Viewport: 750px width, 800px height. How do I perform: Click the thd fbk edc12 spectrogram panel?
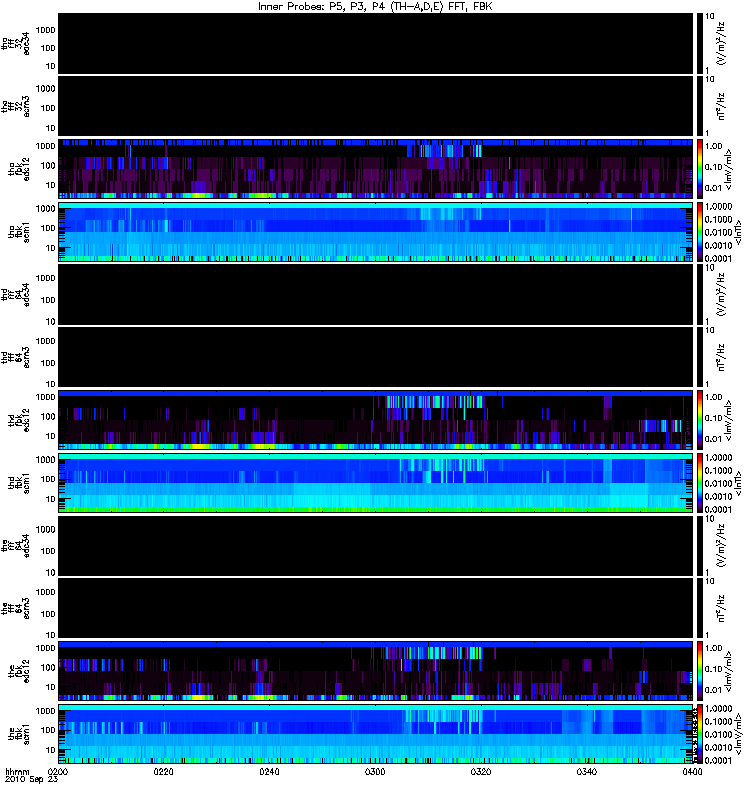tap(376, 420)
